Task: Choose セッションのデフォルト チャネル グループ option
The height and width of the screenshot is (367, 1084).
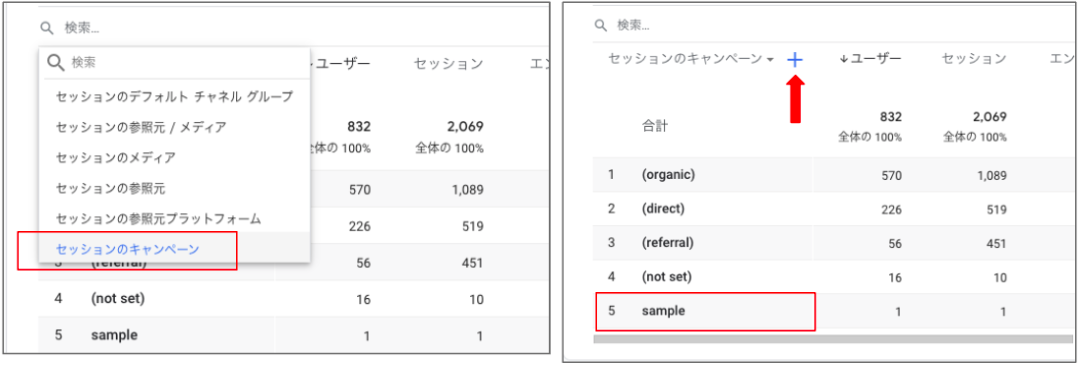Action: 174,97
